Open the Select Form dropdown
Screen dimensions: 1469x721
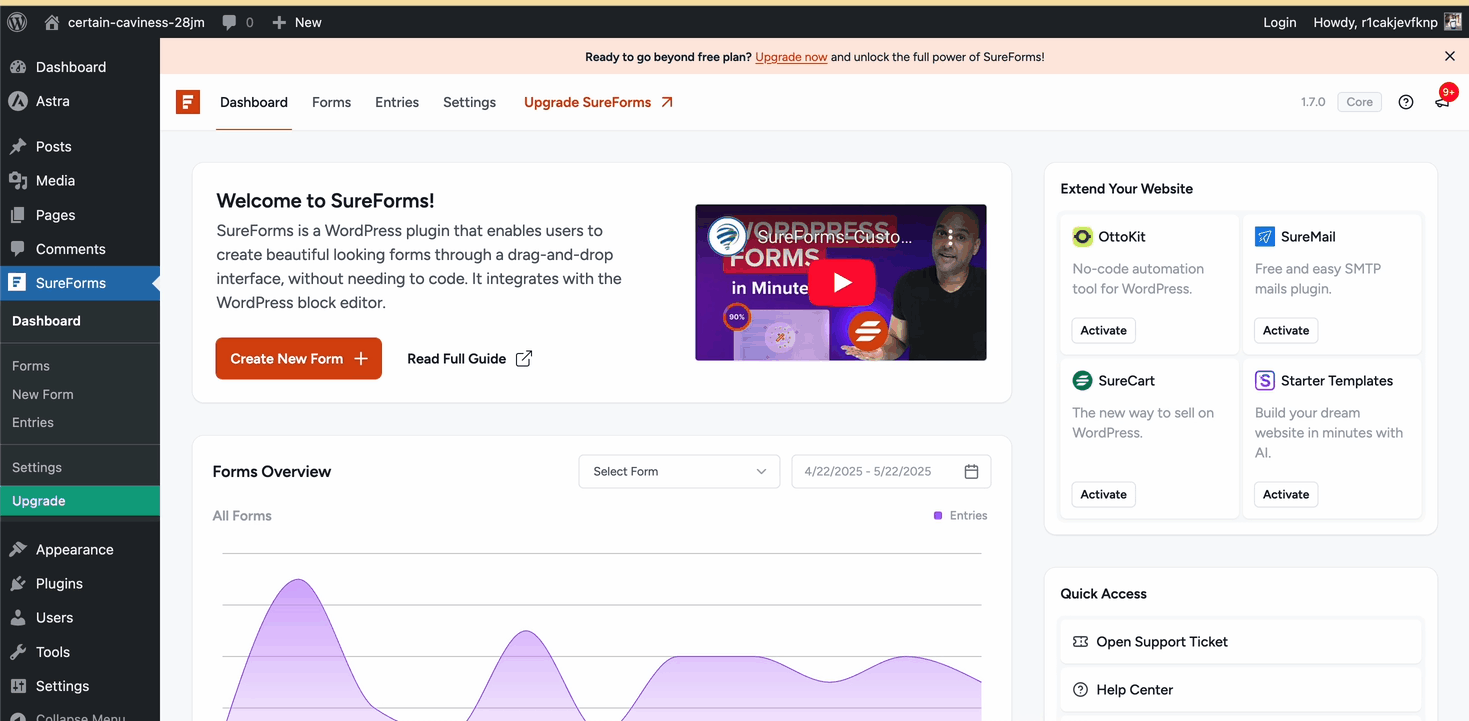679,471
